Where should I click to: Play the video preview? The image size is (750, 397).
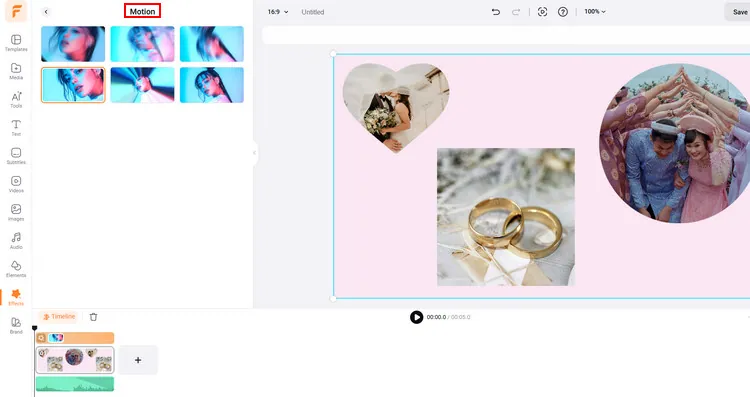pyautogui.click(x=416, y=317)
